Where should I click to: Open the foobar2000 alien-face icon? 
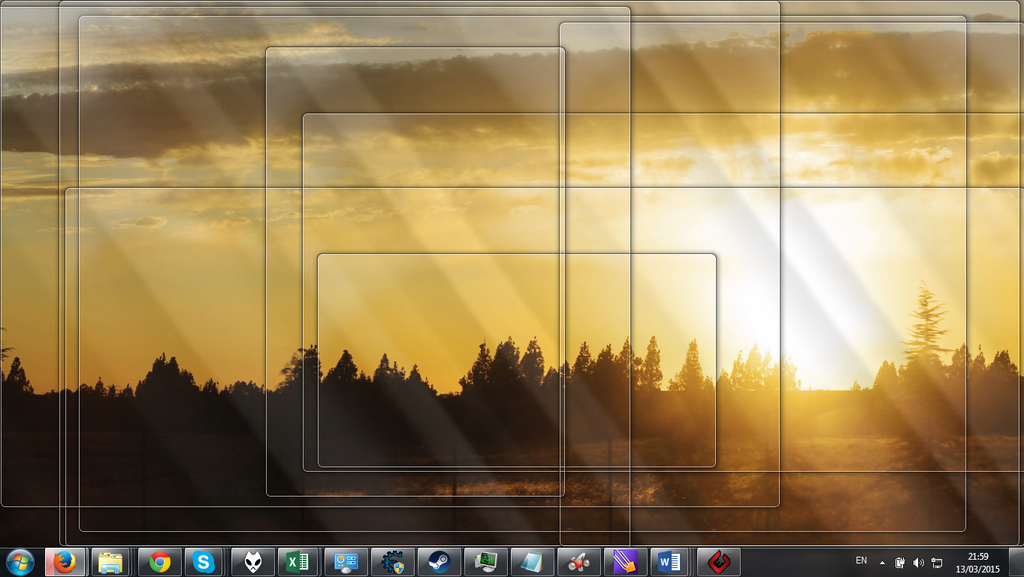[x=253, y=562]
